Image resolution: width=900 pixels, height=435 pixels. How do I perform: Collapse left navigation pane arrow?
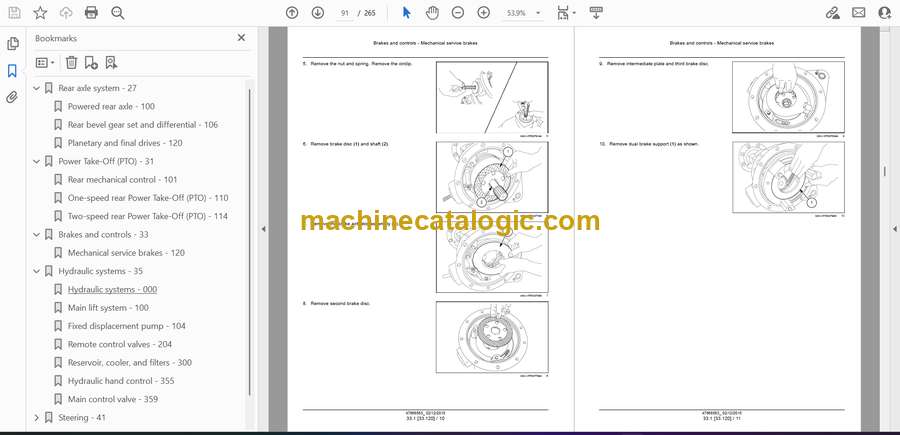click(x=263, y=229)
